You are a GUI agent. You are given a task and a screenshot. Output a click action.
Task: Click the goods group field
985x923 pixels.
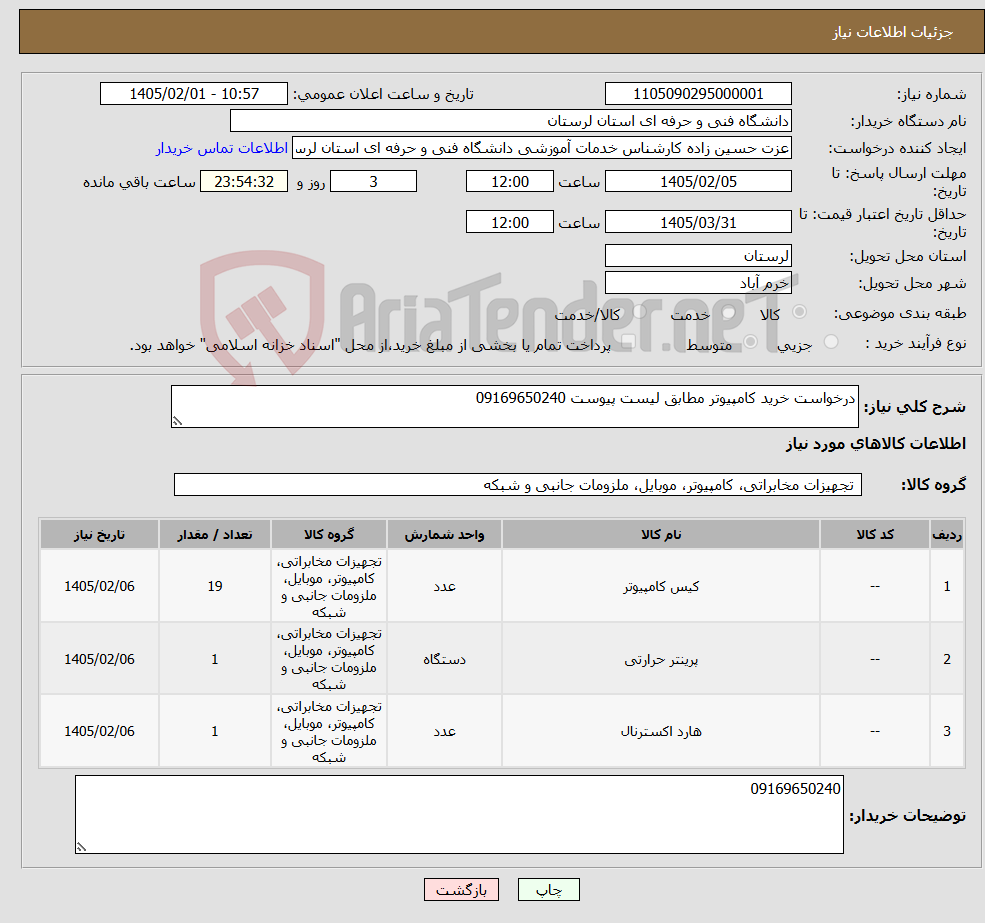point(518,484)
